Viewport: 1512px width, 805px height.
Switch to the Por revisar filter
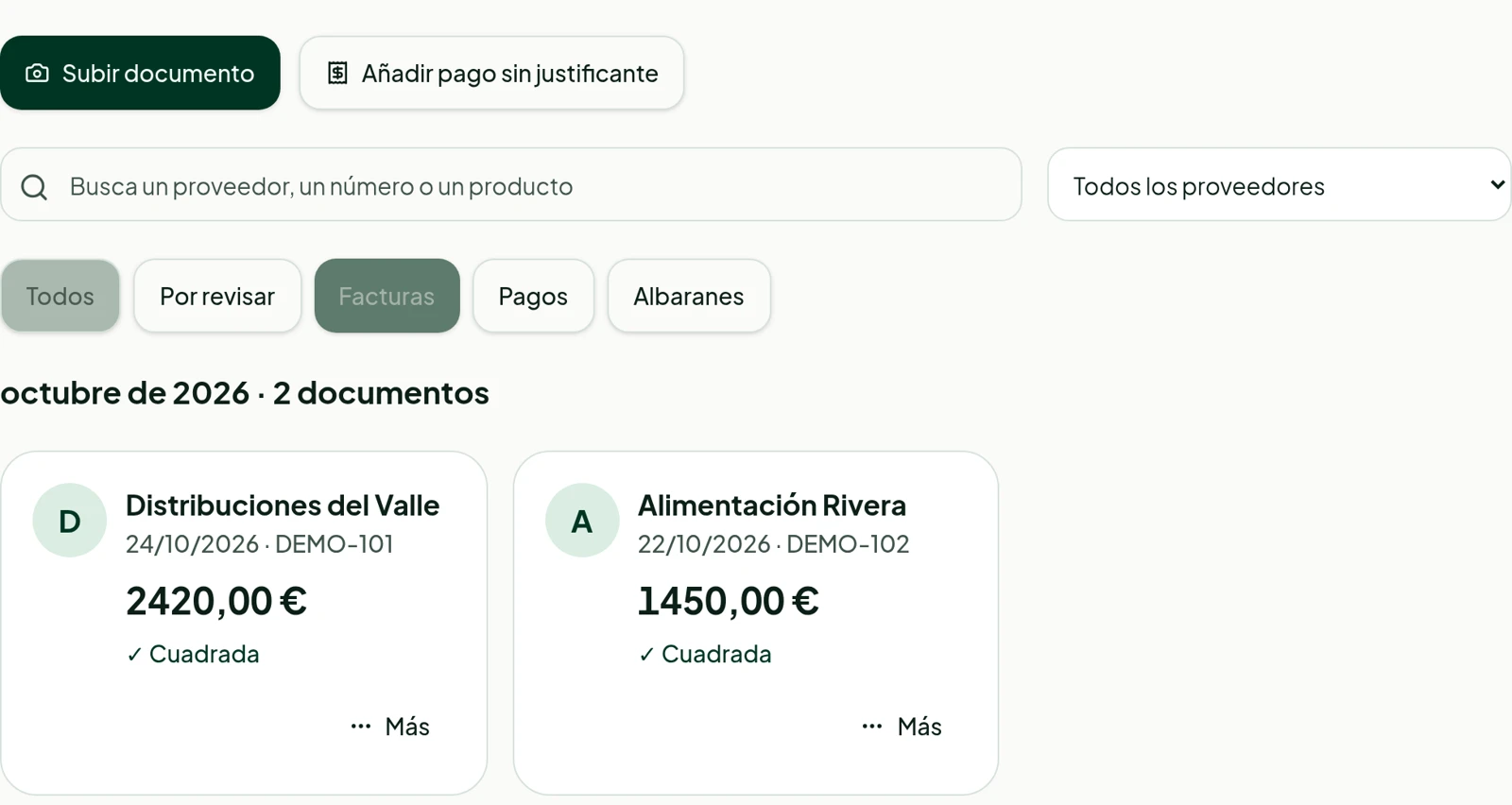coord(217,297)
